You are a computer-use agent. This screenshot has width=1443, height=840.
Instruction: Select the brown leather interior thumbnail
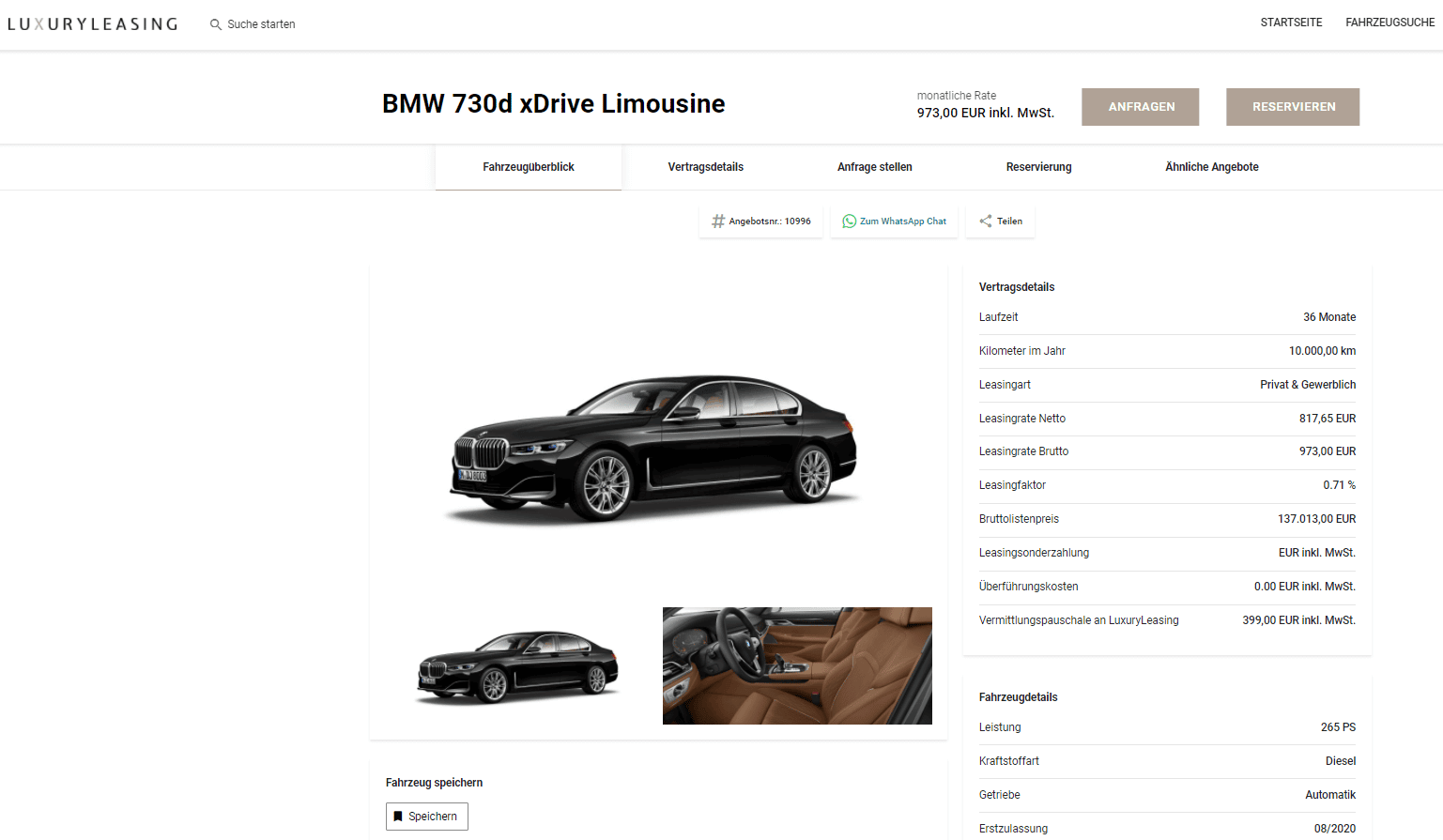tap(797, 666)
